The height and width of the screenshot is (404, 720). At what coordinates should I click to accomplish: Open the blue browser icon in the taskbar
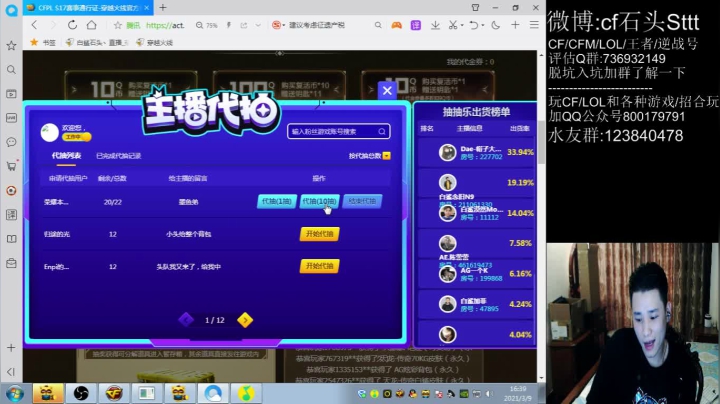point(213,393)
